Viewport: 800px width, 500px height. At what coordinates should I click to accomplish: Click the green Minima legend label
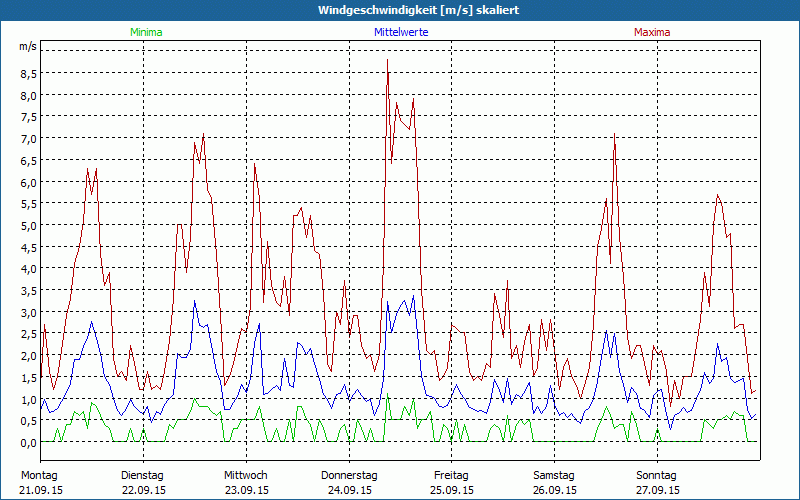[145, 32]
